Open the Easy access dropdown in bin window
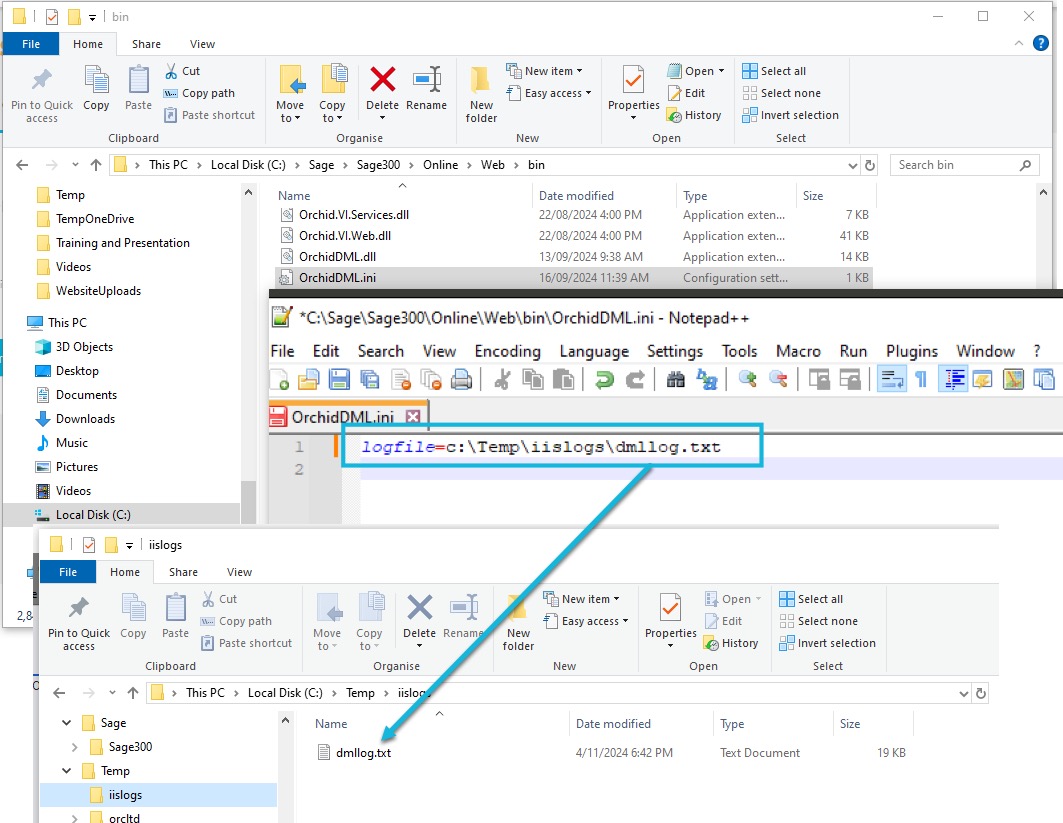The width and height of the screenshot is (1063, 823). [x=549, y=93]
